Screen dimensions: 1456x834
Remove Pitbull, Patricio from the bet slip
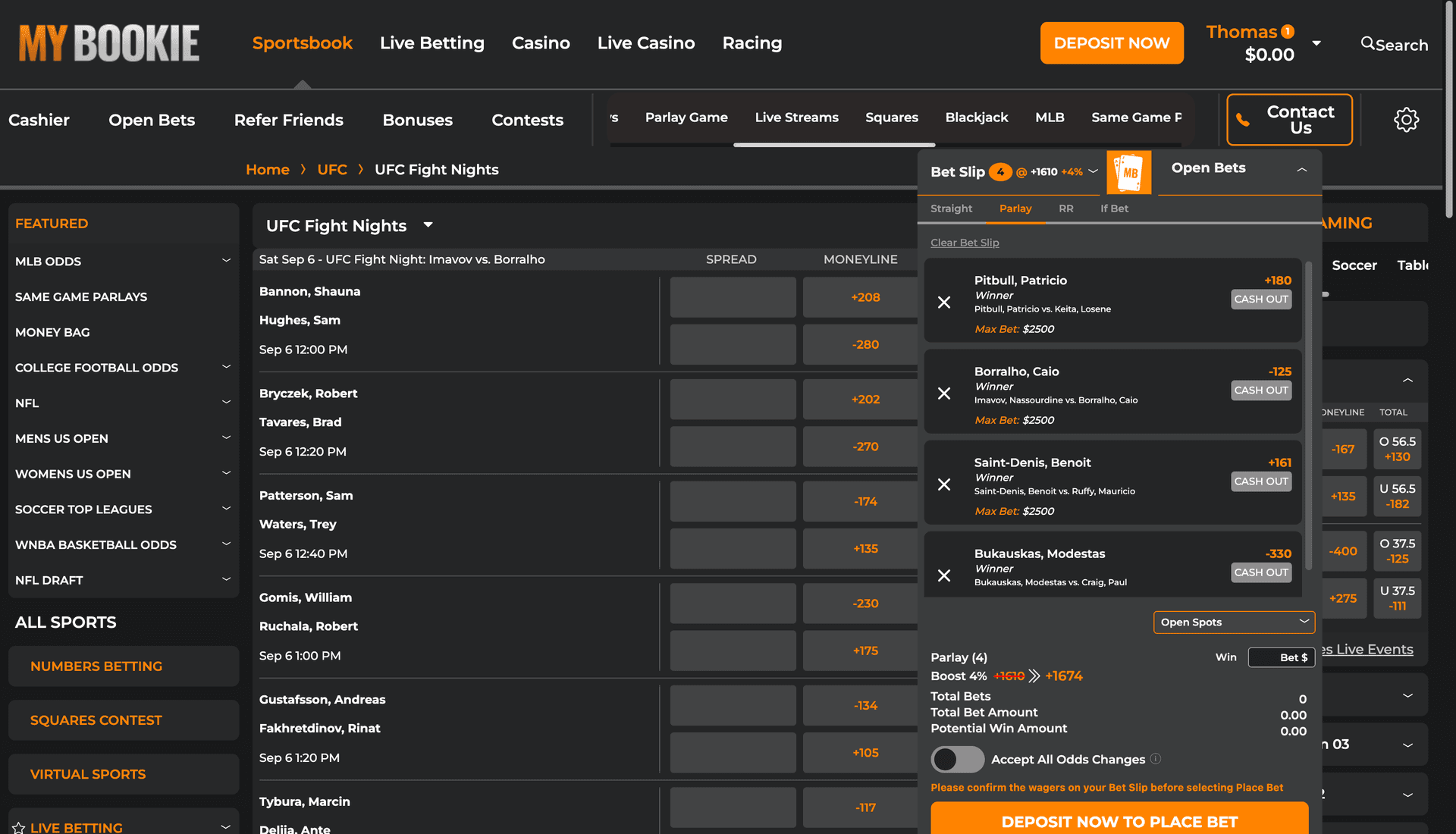[945, 302]
